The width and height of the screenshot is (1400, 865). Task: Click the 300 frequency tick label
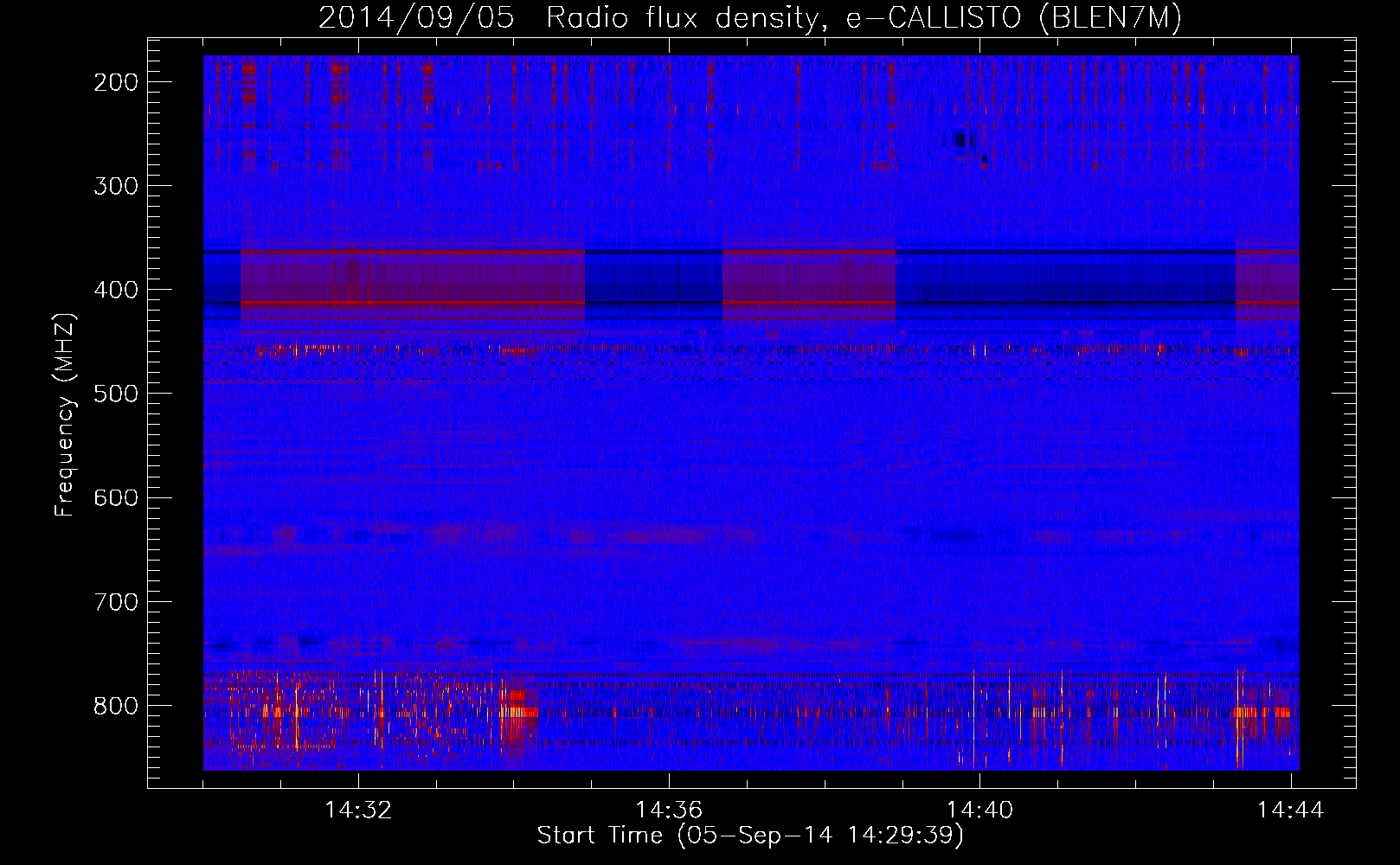[115, 186]
